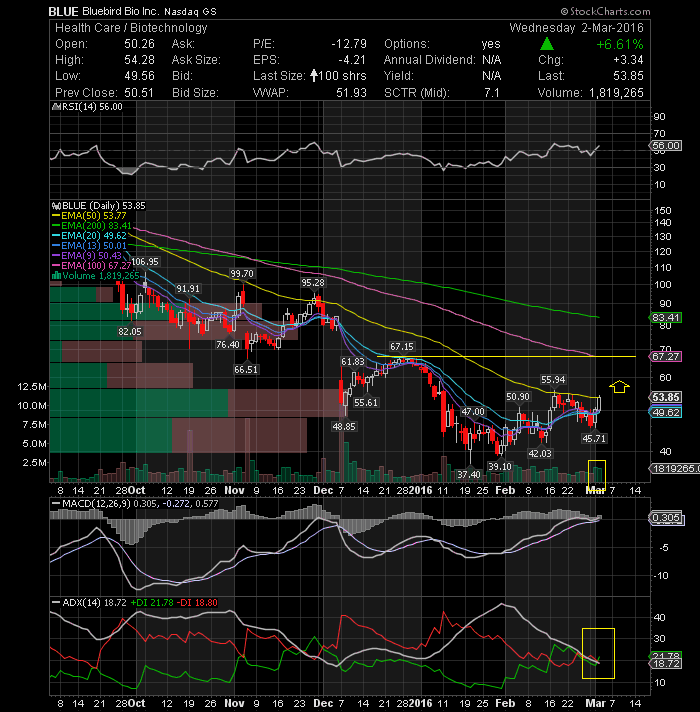
Task: Click the 106.95 peak price label
Action: point(145,262)
